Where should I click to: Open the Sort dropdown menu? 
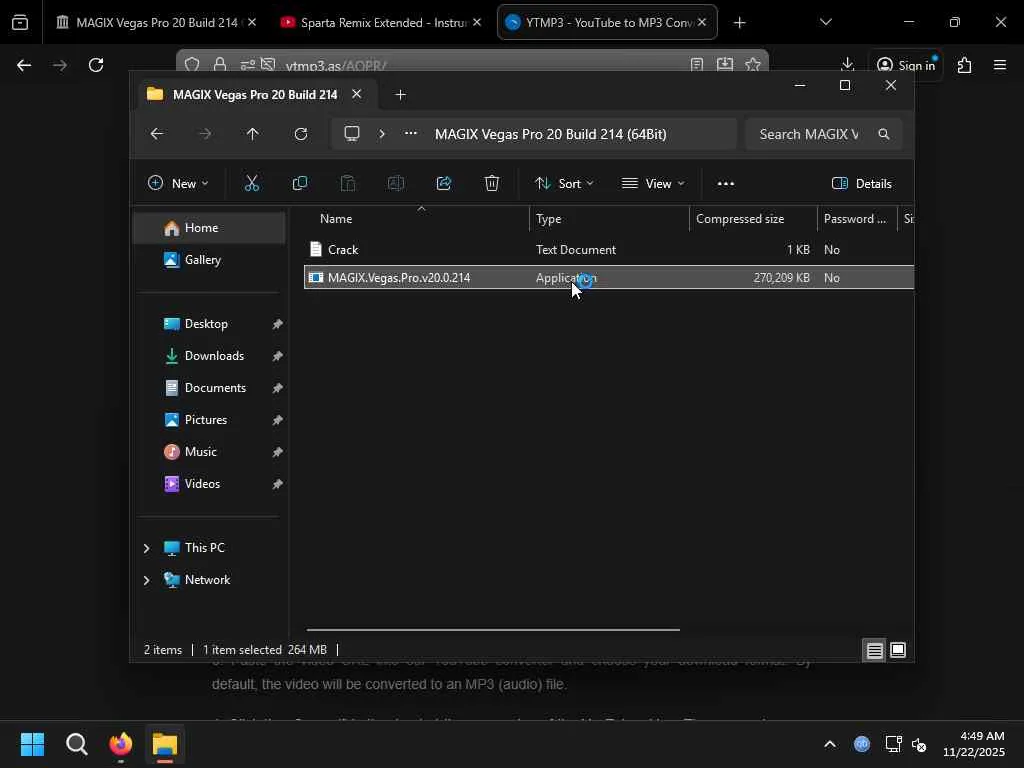click(x=564, y=184)
